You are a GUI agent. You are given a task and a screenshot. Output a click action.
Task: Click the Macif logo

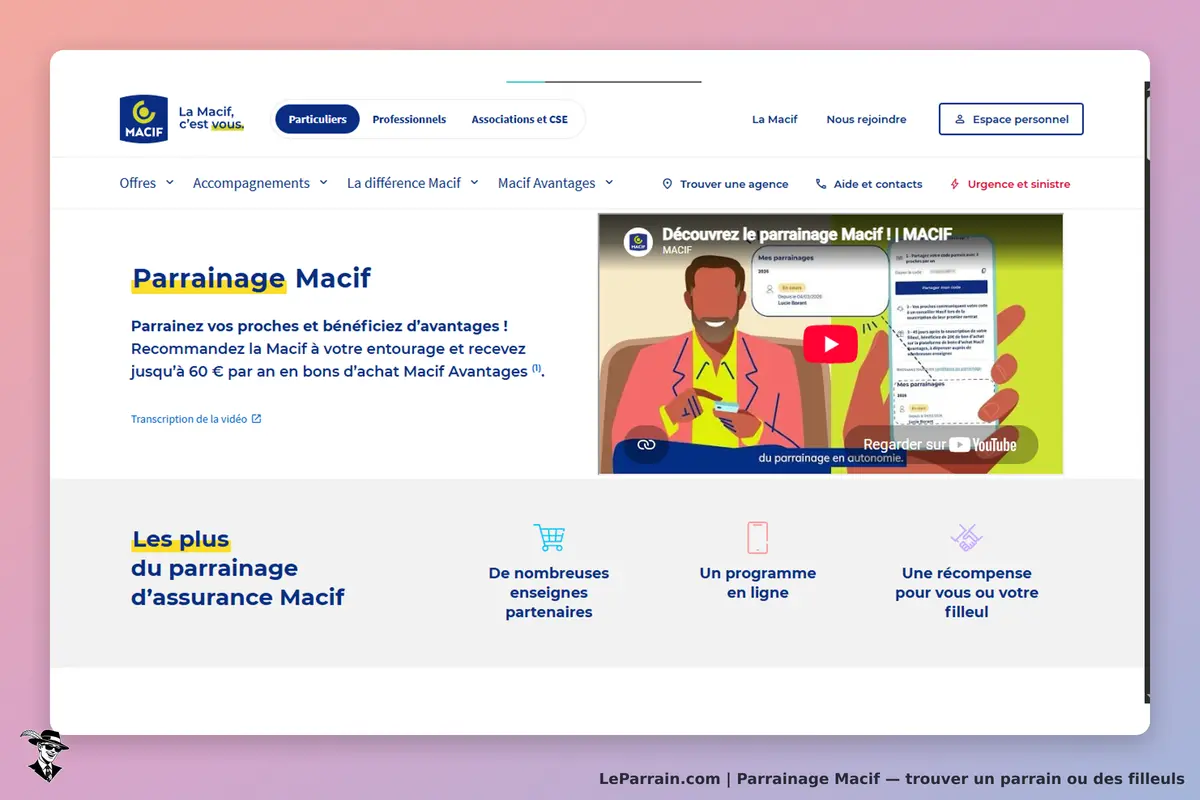point(143,119)
